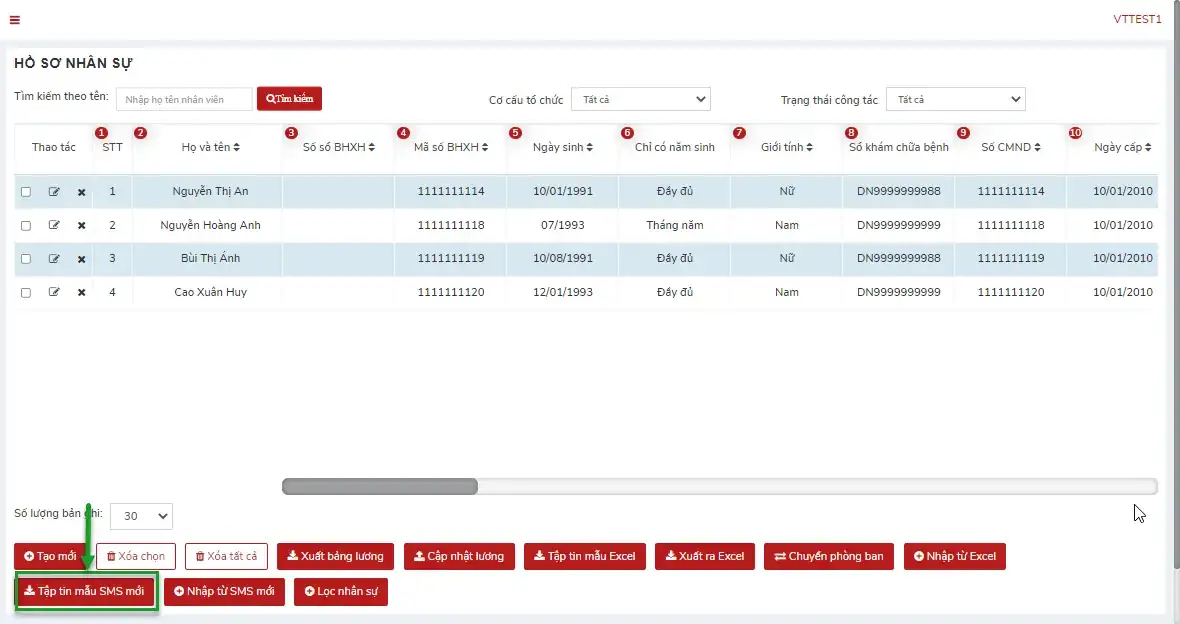1180x624 pixels.
Task: Click the table cell reading Tháng năm
Action: click(674, 225)
